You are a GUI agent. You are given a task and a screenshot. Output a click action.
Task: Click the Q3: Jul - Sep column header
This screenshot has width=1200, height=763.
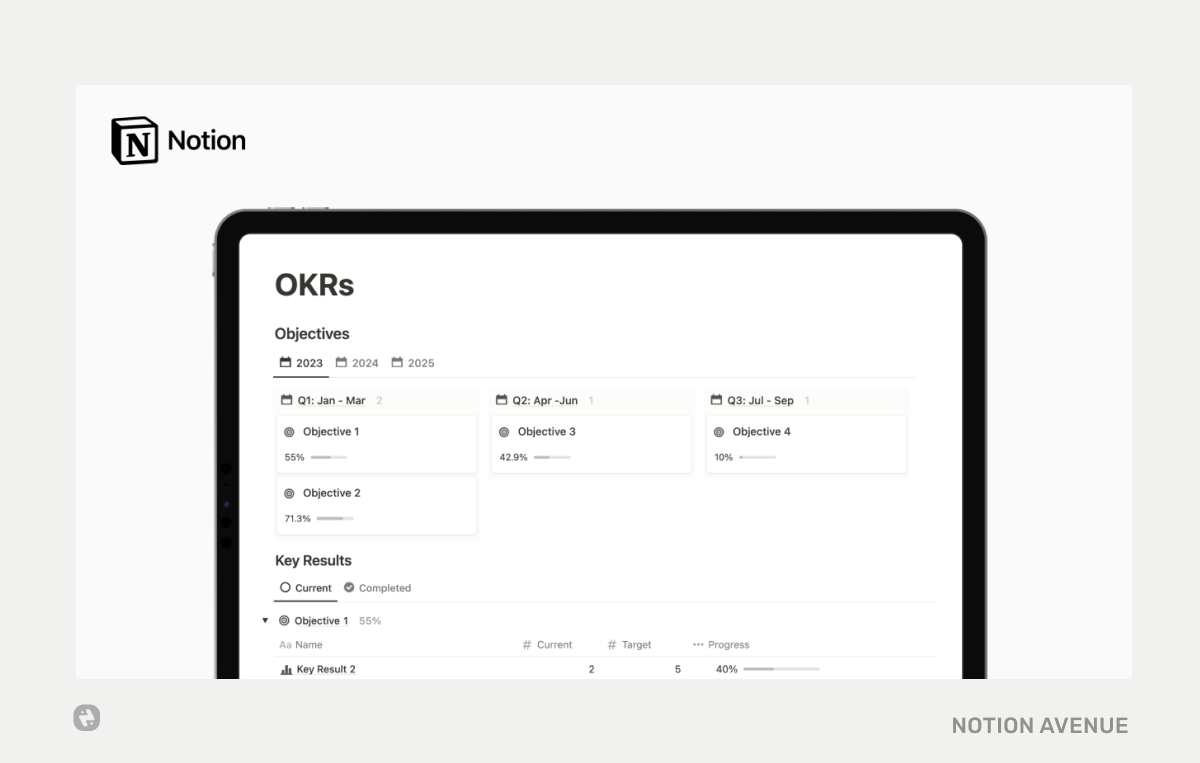[760, 400]
